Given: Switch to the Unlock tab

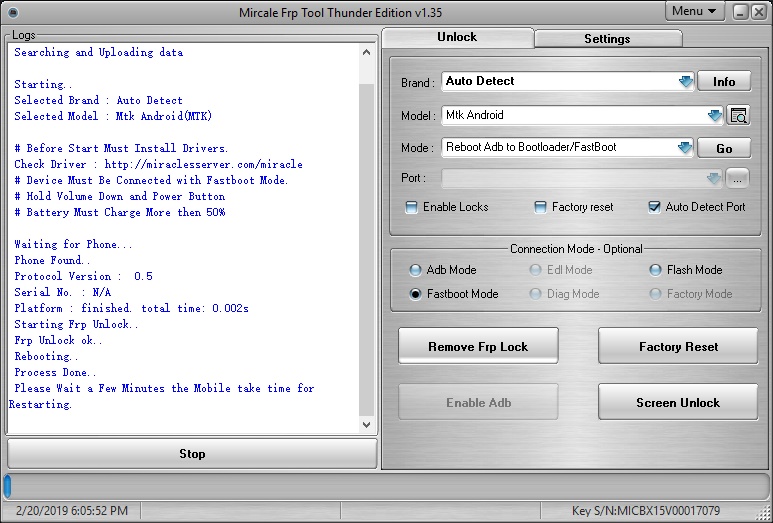Looking at the screenshot, I should point(457,37).
